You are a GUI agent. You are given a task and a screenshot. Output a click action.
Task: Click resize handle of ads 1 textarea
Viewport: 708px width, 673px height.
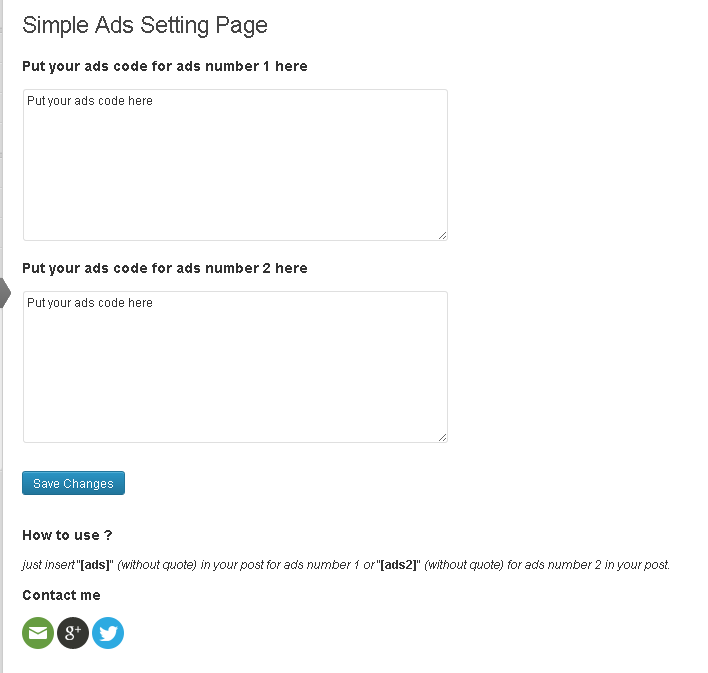click(x=442, y=235)
